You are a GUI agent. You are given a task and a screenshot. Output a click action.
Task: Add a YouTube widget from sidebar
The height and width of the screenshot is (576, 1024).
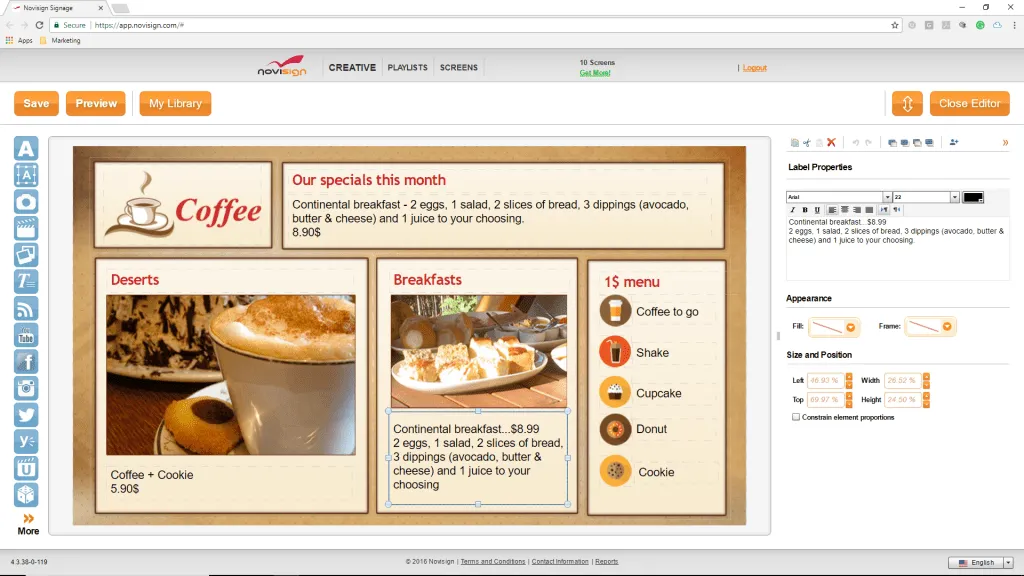pyautogui.click(x=26, y=335)
